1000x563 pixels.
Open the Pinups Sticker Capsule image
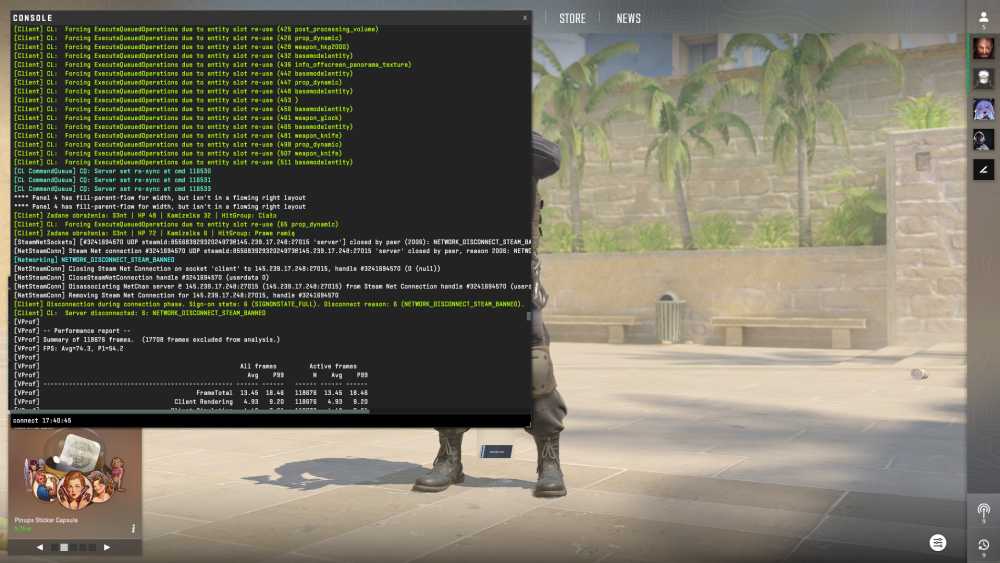[x=75, y=470]
